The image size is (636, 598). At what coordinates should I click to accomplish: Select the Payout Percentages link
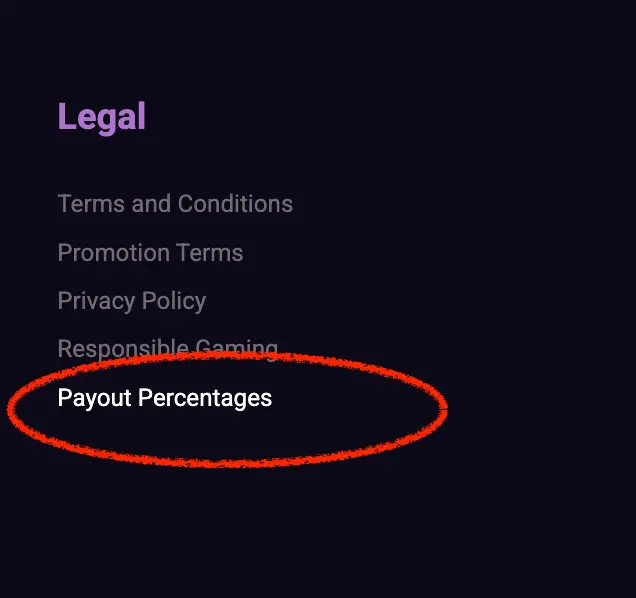[165, 398]
